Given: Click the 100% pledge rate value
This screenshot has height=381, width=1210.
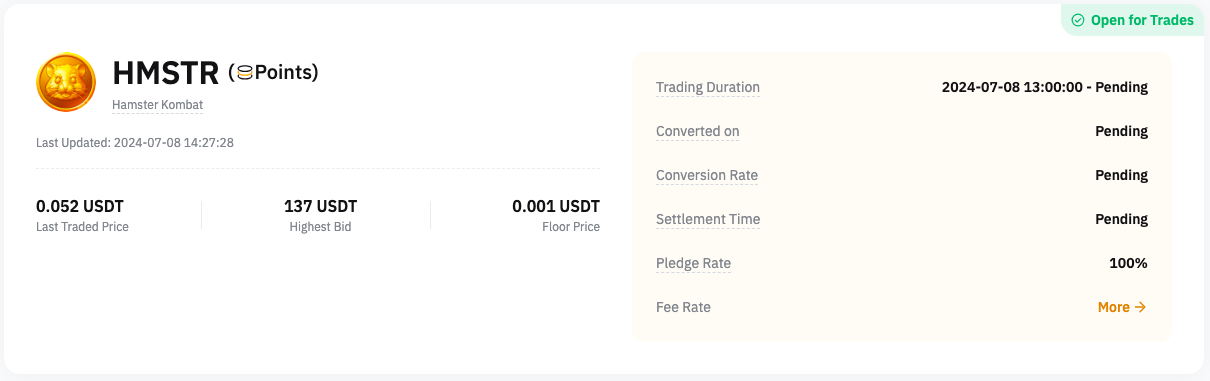Looking at the screenshot, I should click(x=1128, y=263).
